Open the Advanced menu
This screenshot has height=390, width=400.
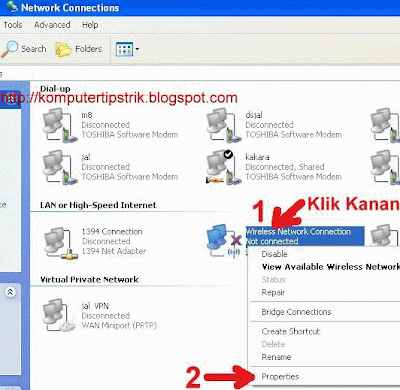click(x=52, y=25)
